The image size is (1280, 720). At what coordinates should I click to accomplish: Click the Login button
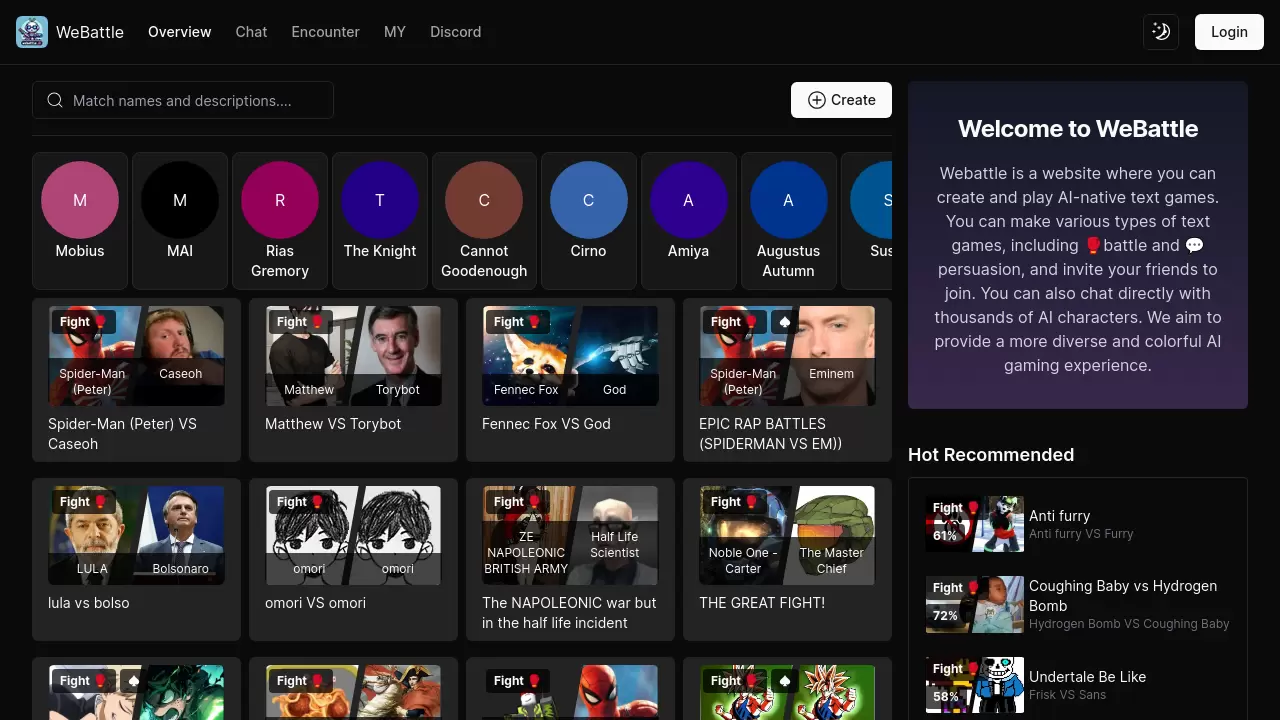(1229, 32)
